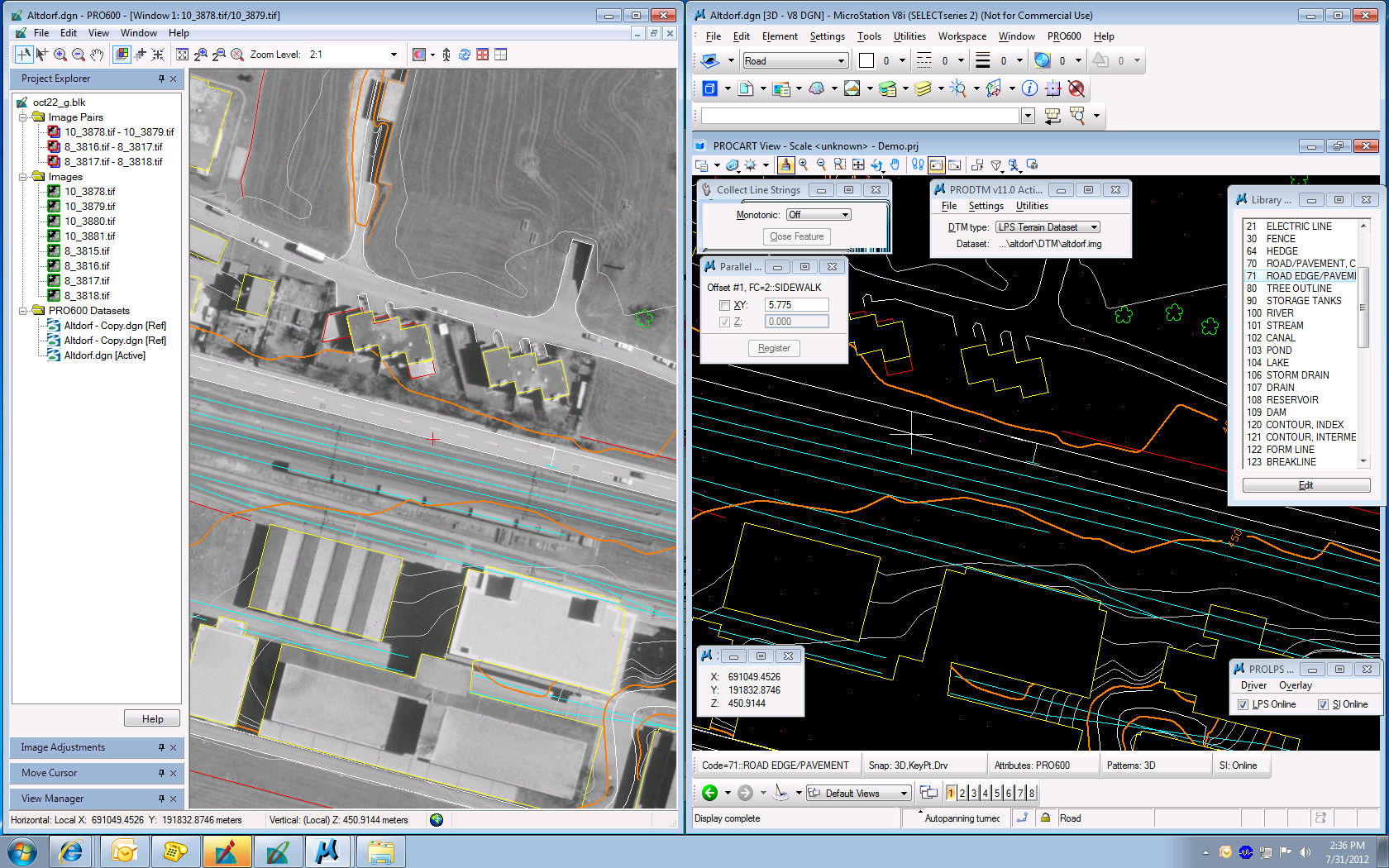Select the Pan tool in the PRO600 toolbar
This screenshot has width=1389, height=868.
[x=97, y=55]
